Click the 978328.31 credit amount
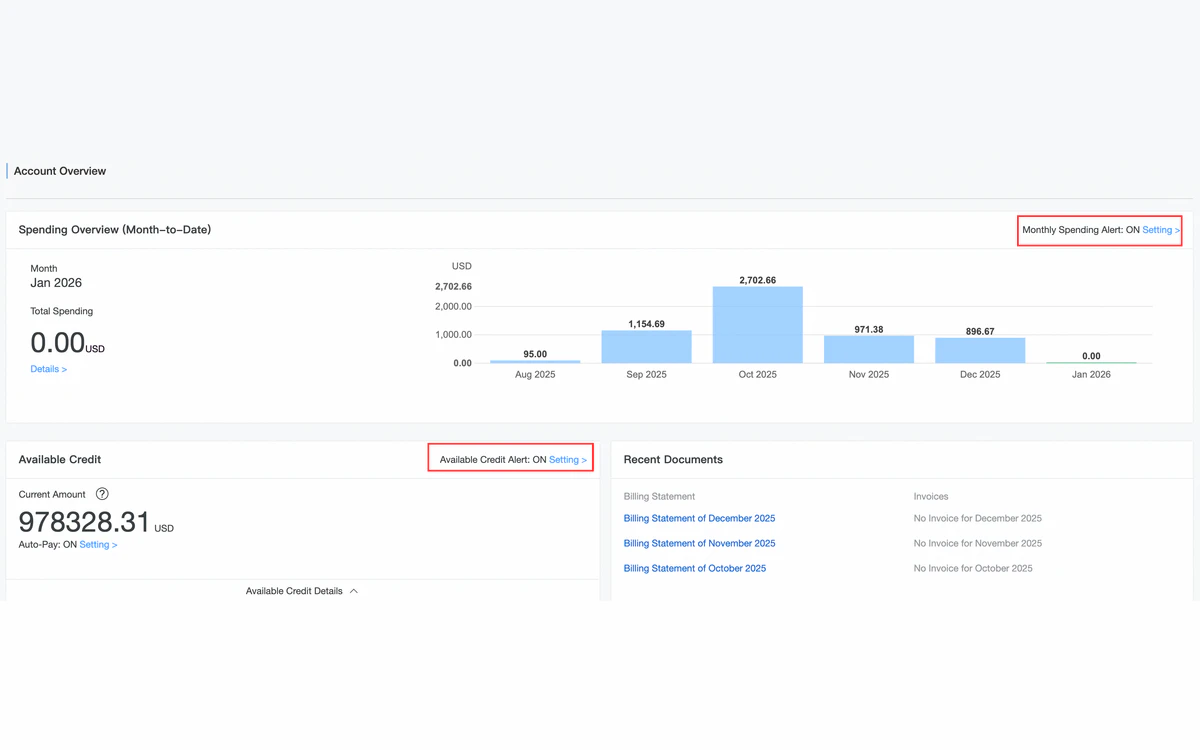 (84, 522)
